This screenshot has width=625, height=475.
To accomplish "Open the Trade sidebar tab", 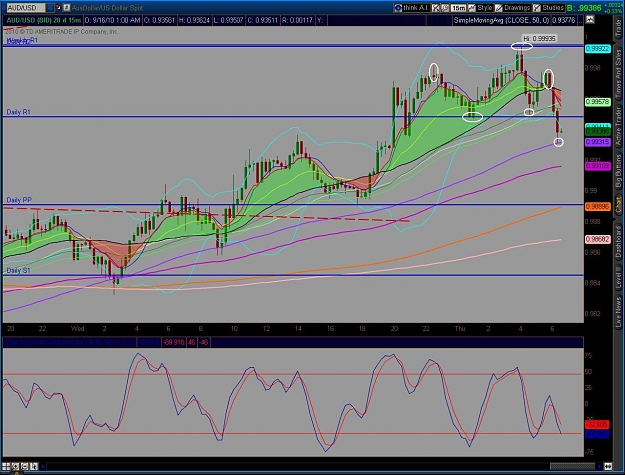I will coord(618,28).
